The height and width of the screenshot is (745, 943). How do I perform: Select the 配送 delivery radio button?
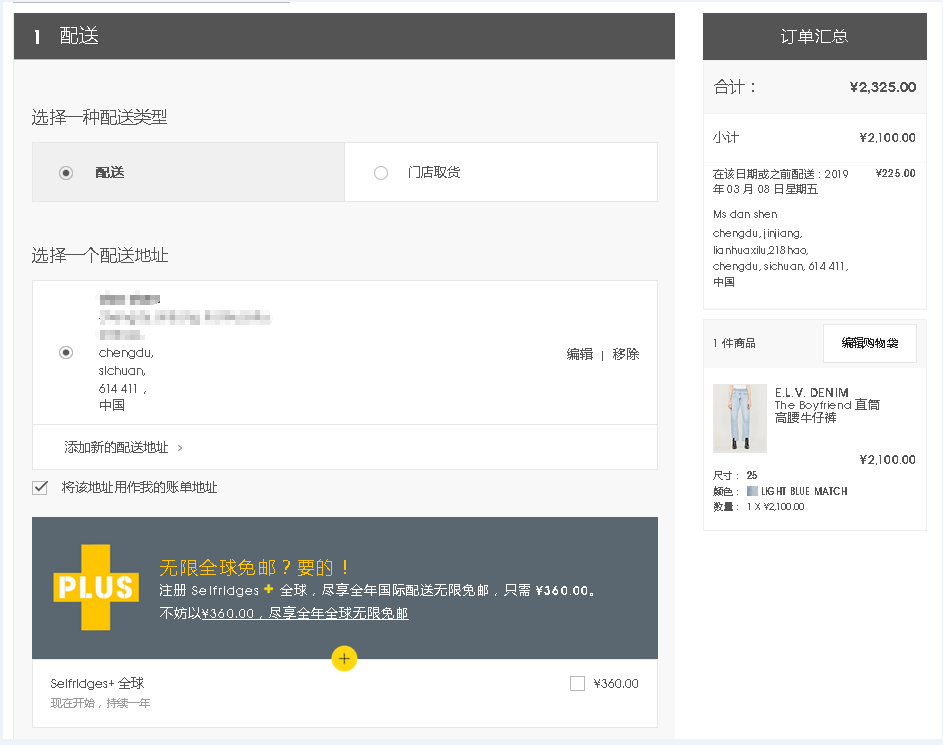(66, 173)
